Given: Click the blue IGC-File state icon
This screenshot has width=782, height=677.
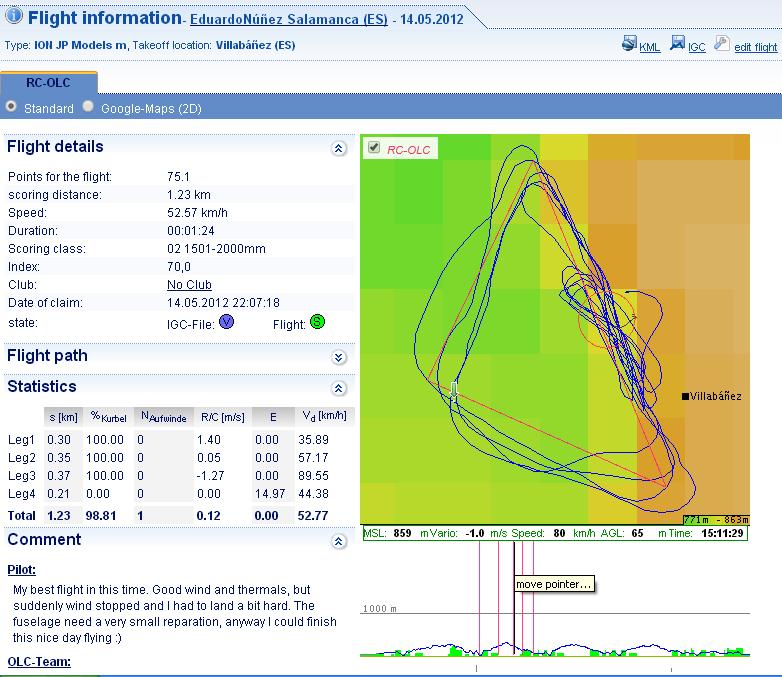Looking at the screenshot, I should (226, 321).
